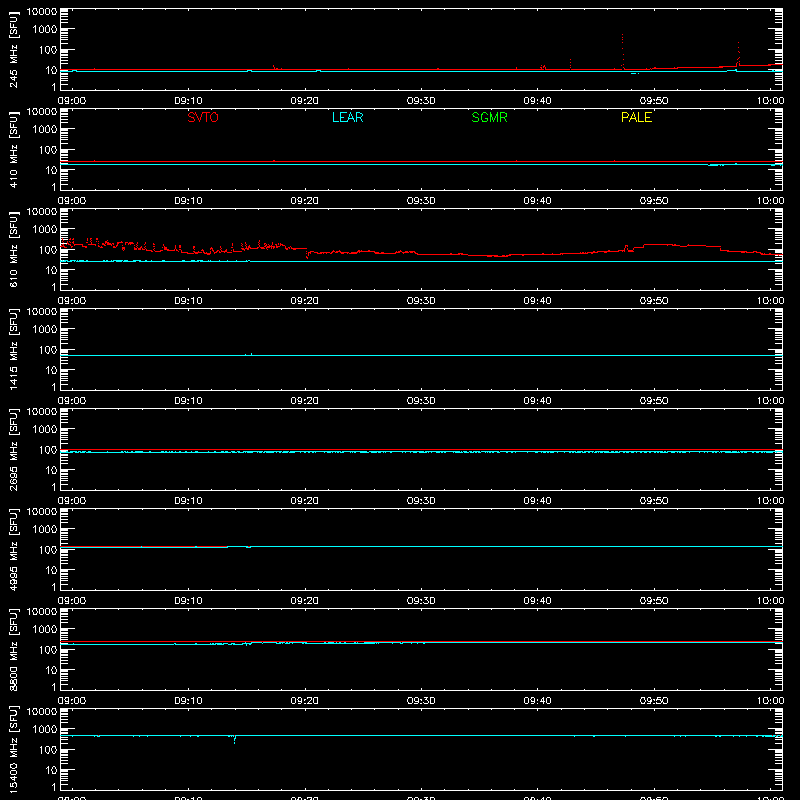The height and width of the screenshot is (800, 800).
Task: Click the 10000 value on the 410 MHz axis
Action: (x=42, y=112)
